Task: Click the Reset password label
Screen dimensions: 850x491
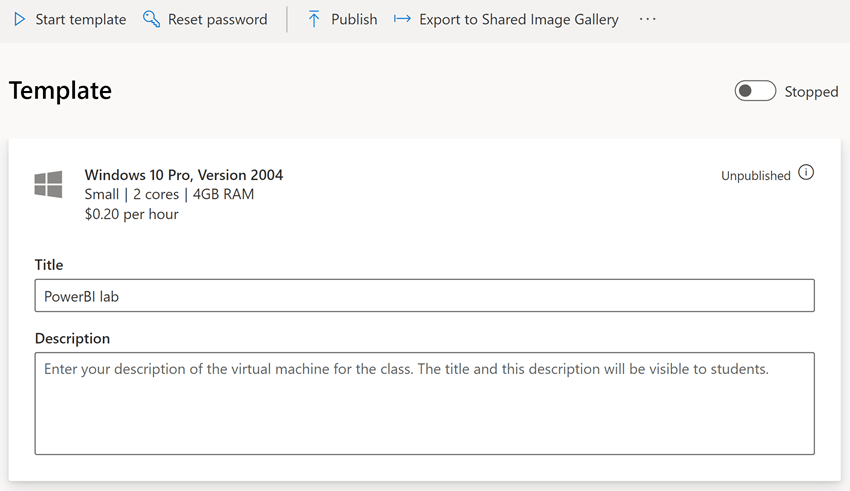Action: point(217,20)
